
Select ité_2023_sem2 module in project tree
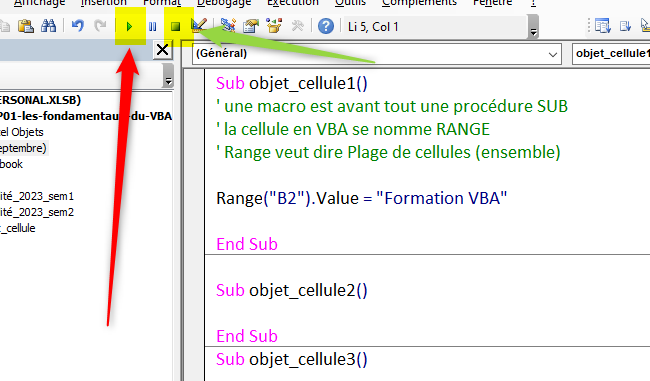[x=36, y=212]
